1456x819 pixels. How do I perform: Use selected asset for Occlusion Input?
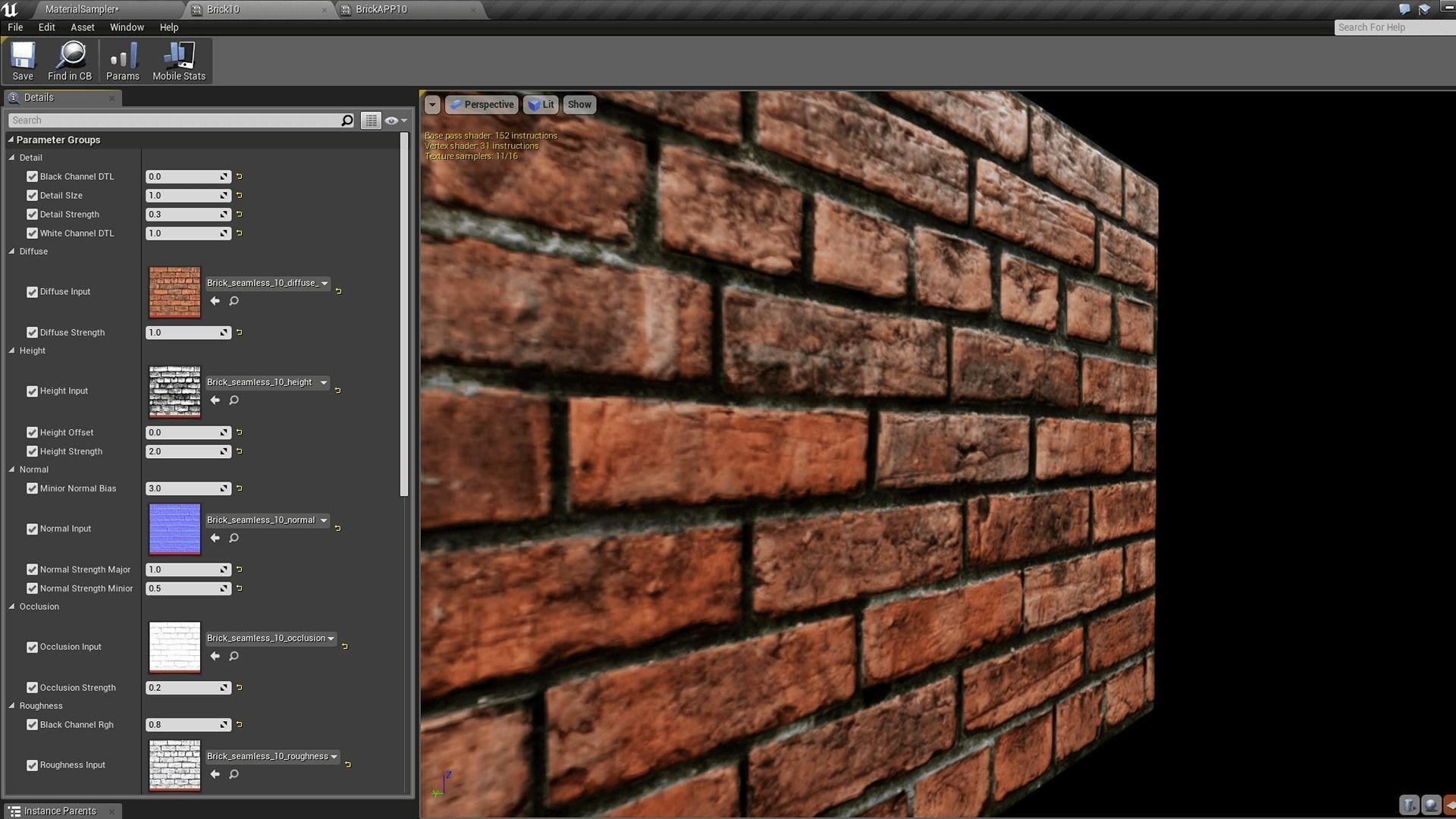[x=215, y=656]
